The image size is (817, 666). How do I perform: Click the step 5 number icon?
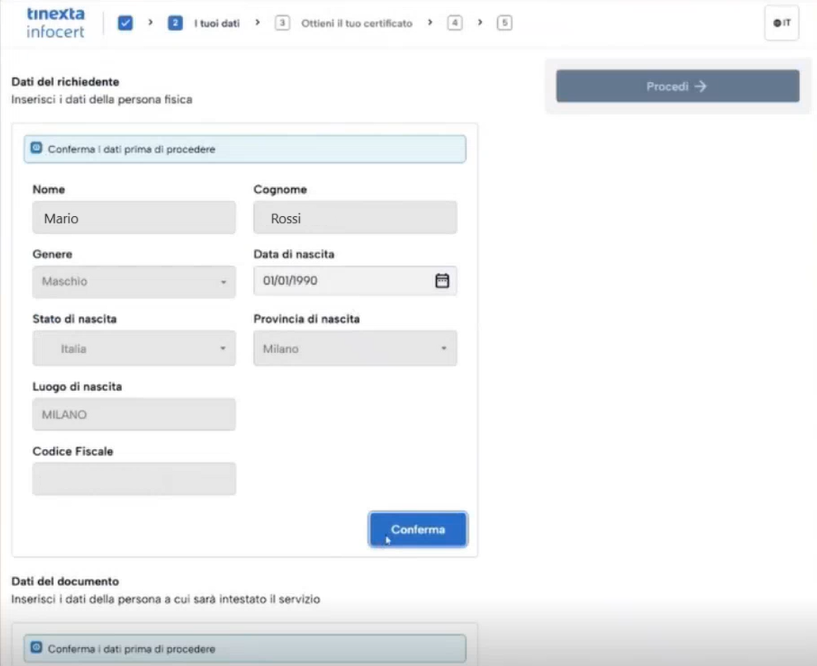click(x=504, y=23)
